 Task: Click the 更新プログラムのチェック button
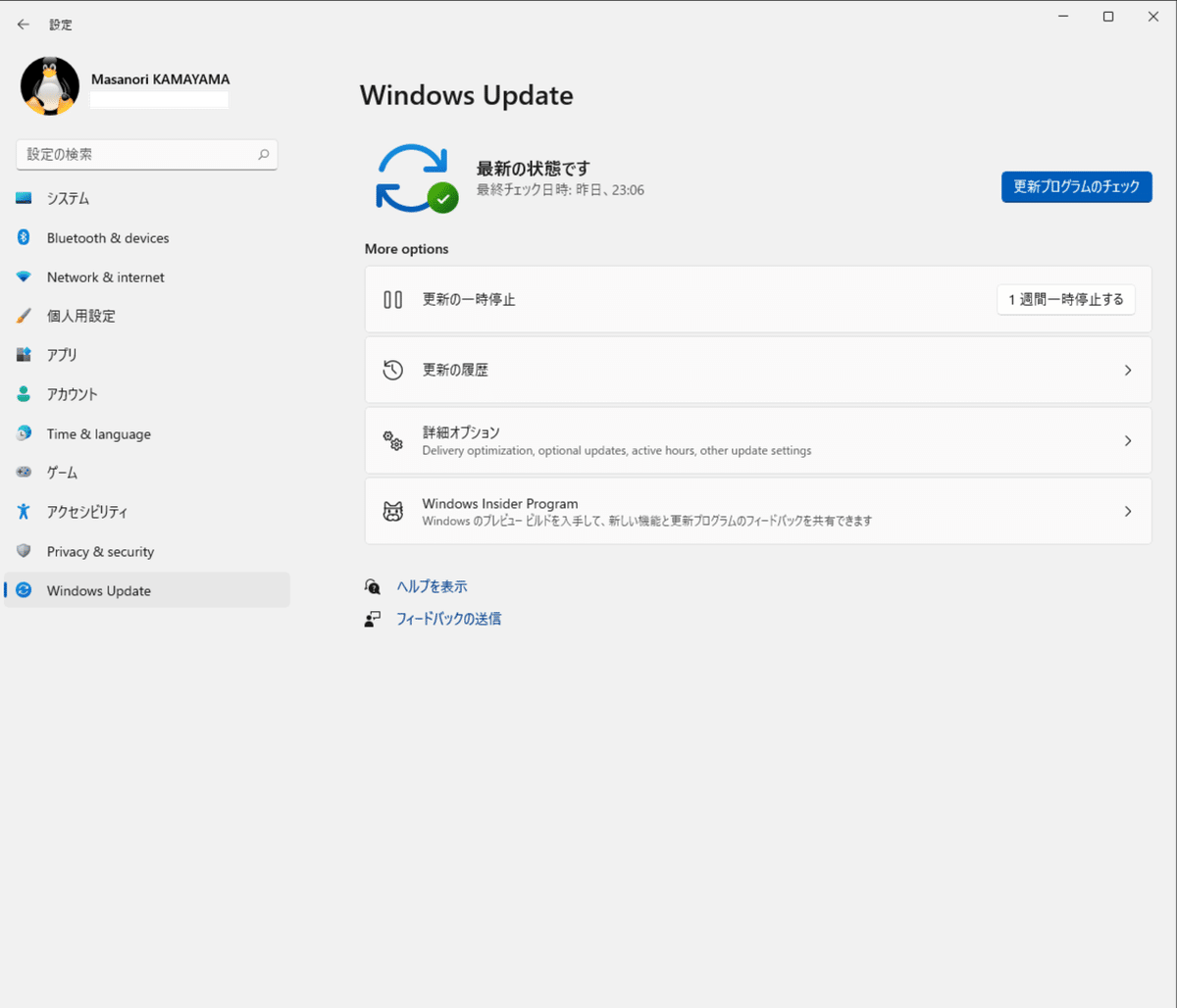[1077, 186]
